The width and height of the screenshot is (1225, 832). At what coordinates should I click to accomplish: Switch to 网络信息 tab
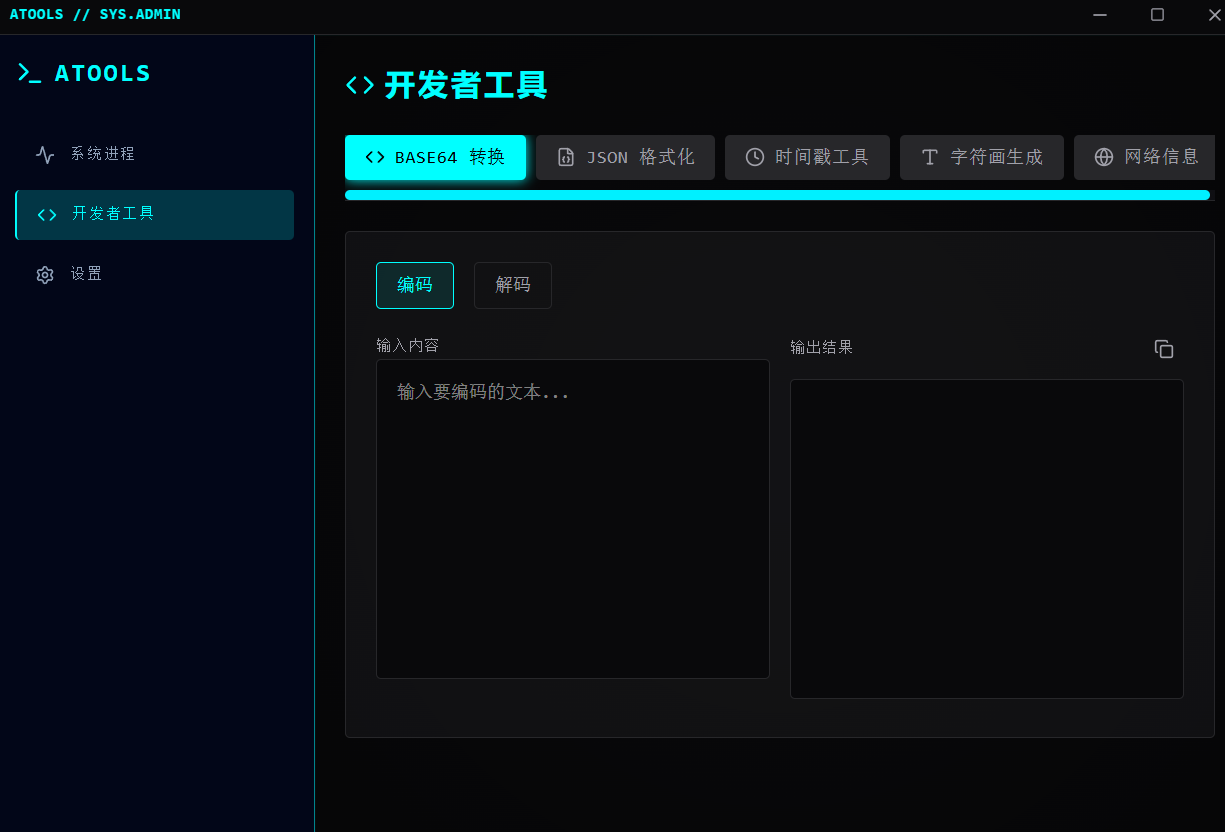point(1145,157)
